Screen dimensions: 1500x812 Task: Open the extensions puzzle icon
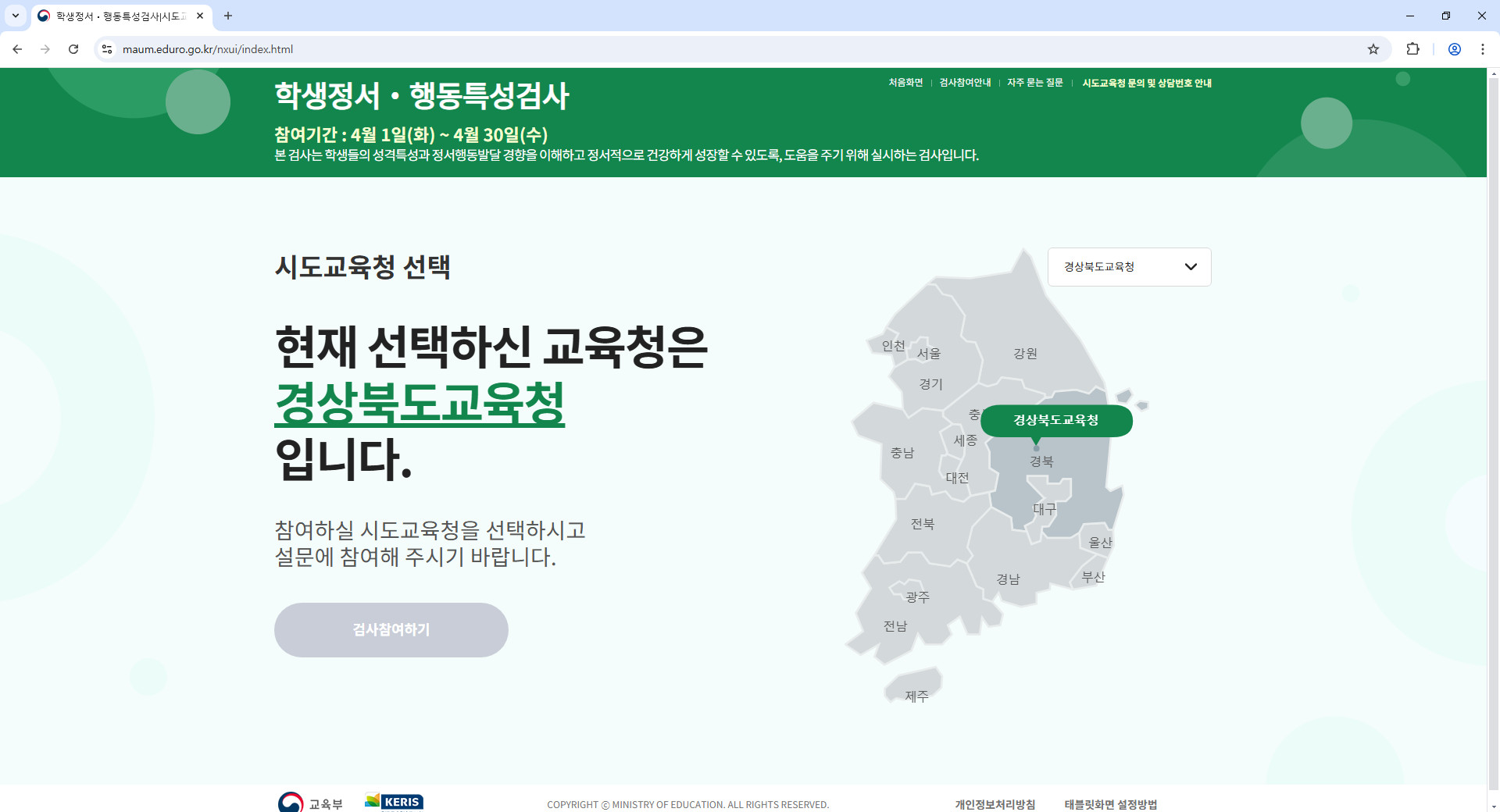click(1412, 49)
